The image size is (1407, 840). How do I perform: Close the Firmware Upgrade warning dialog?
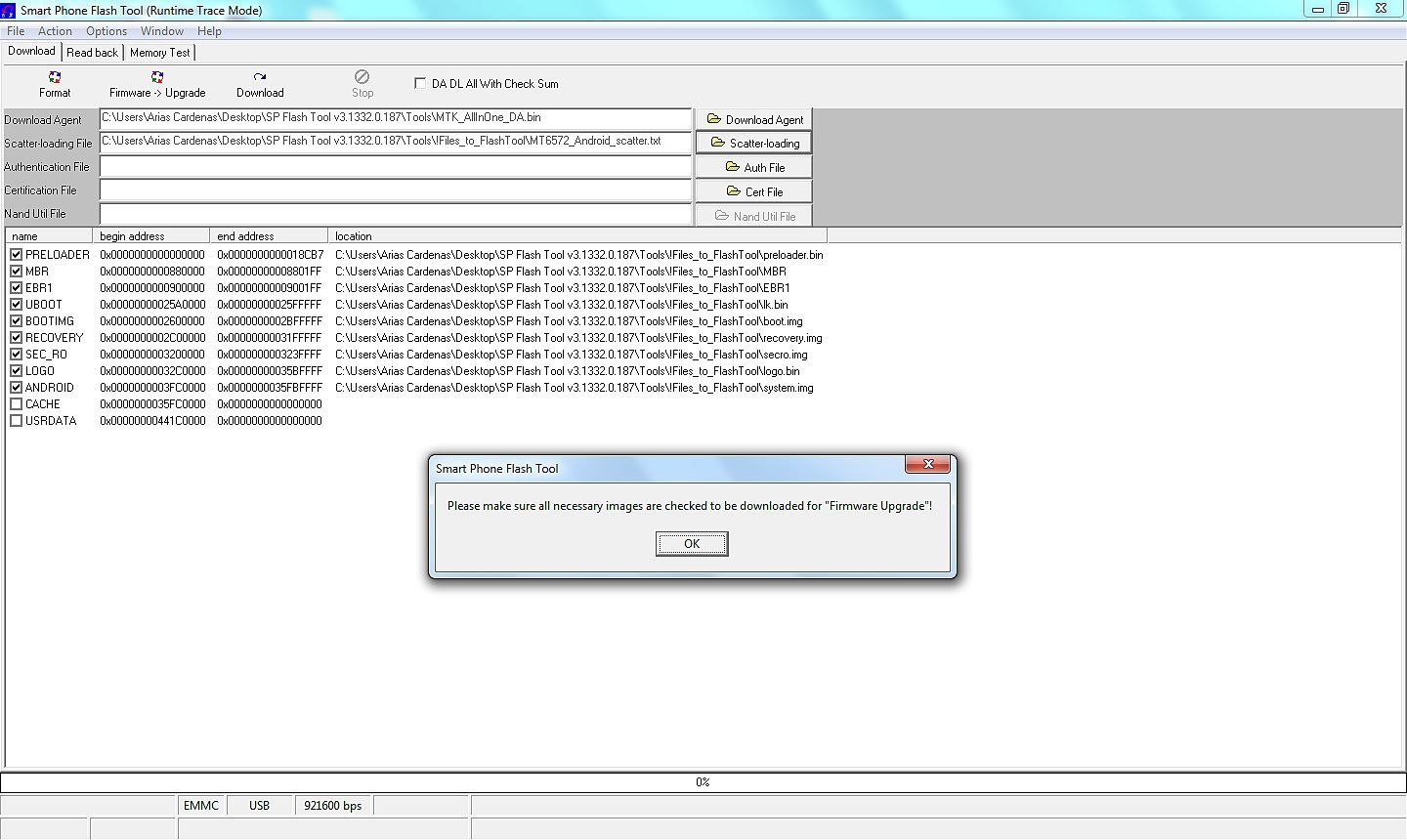pyautogui.click(x=927, y=464)
